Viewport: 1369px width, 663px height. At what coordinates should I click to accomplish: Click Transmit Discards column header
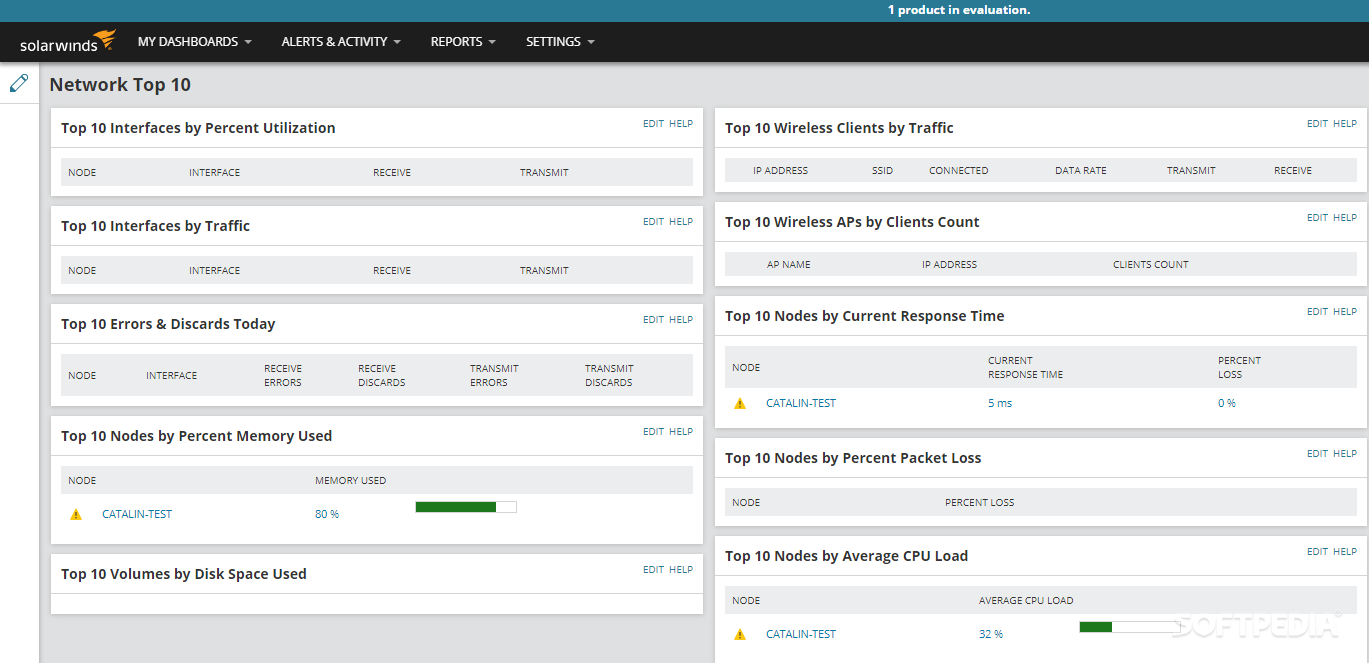click(609, 375)
